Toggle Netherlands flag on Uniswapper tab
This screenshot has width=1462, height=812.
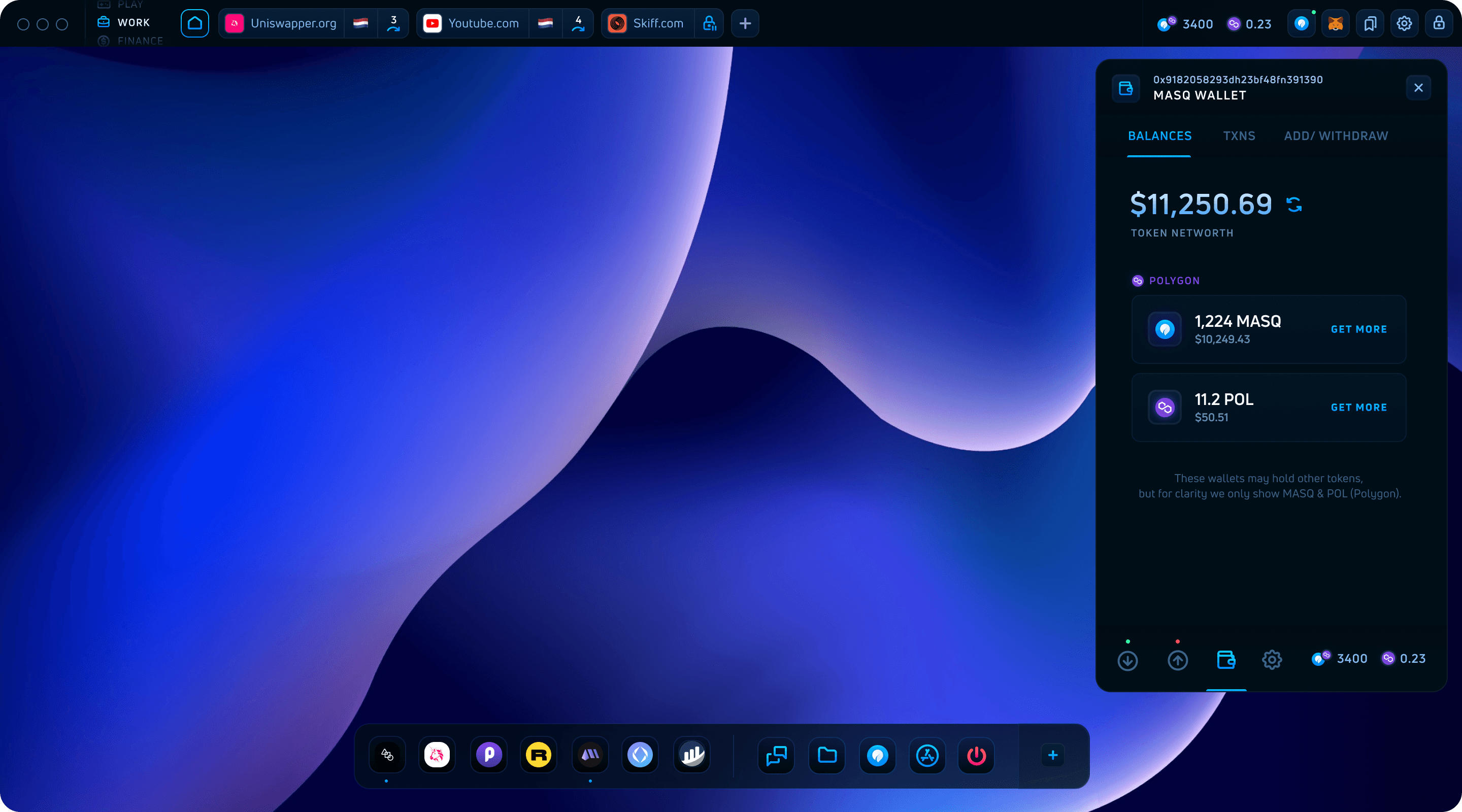[360, 23]
